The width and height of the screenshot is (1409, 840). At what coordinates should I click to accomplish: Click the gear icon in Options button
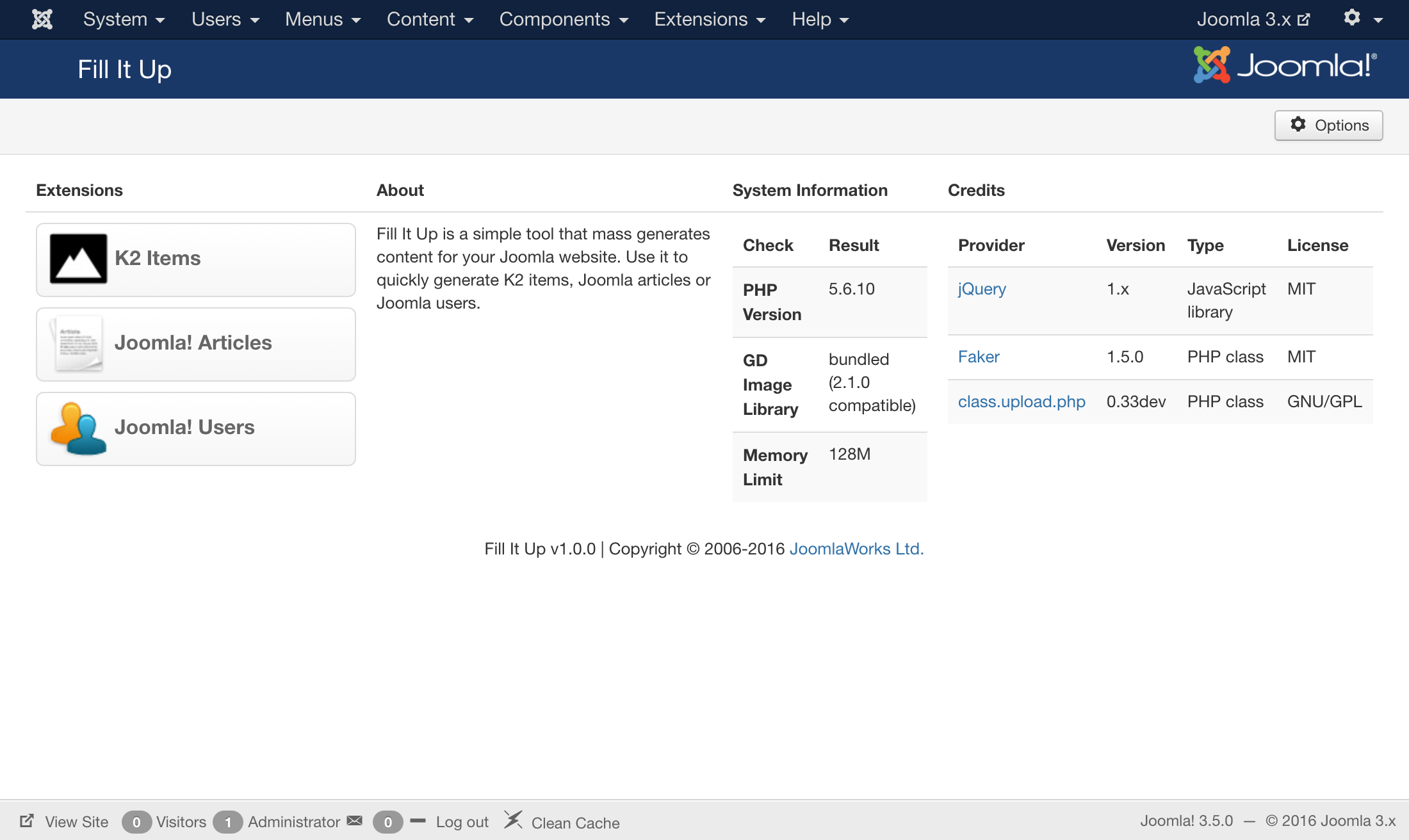1298,124
